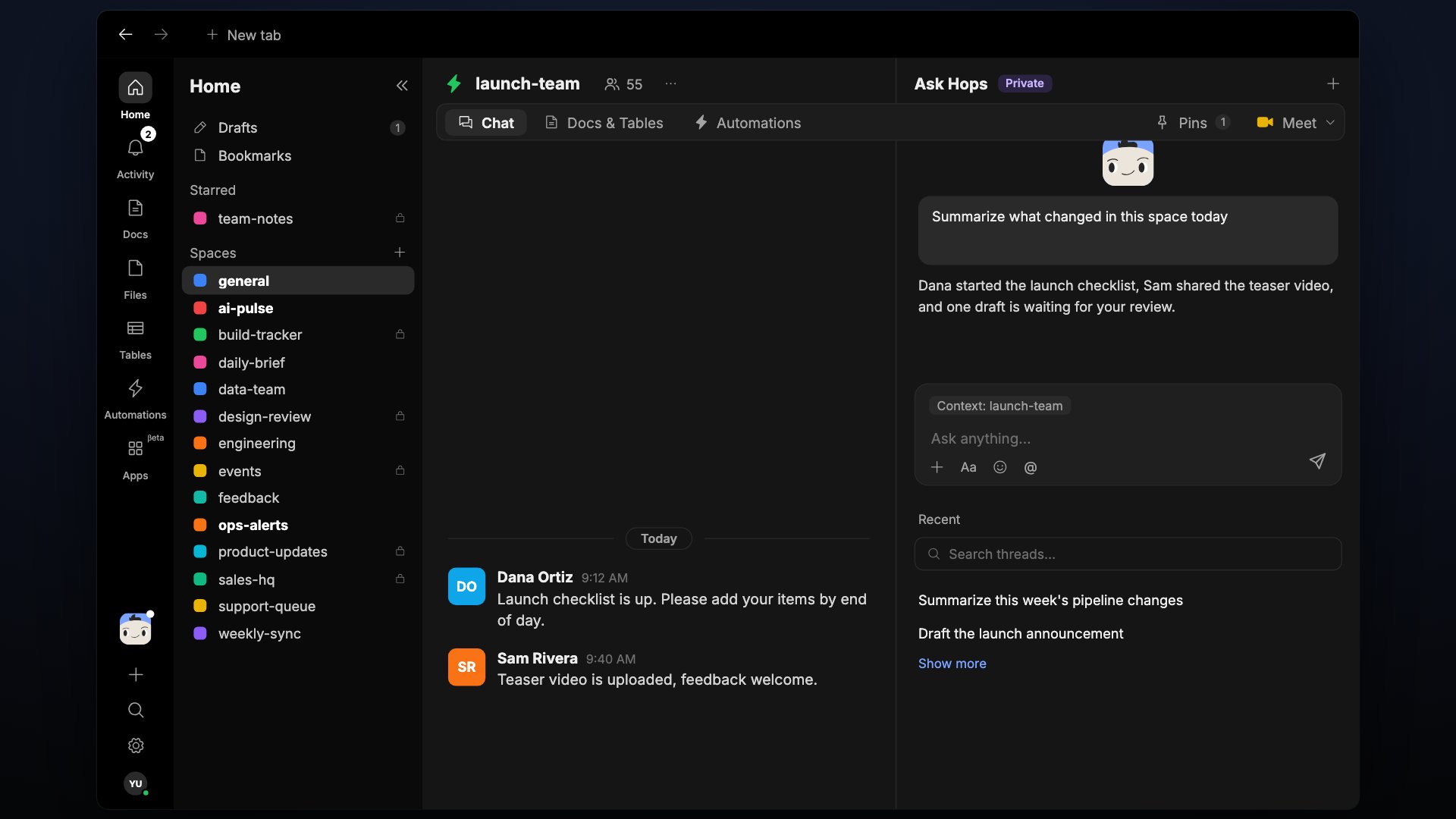Open a New tab
This screenshot has height=819, width=1456.
pyautogui.click(x=244, y=35)
